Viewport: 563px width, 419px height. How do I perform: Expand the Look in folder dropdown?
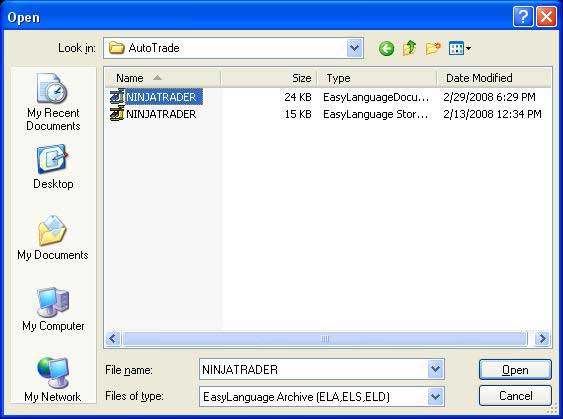point(354,48)
